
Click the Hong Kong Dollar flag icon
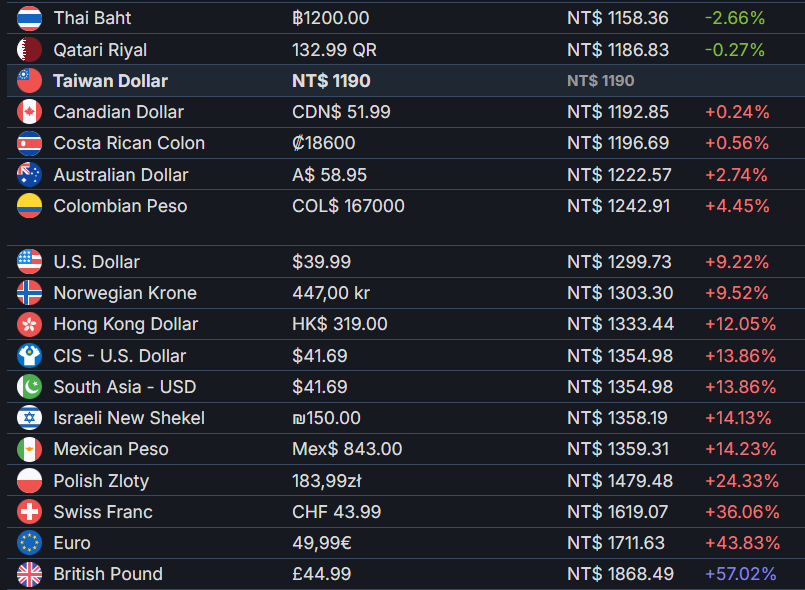pos(29,324)
